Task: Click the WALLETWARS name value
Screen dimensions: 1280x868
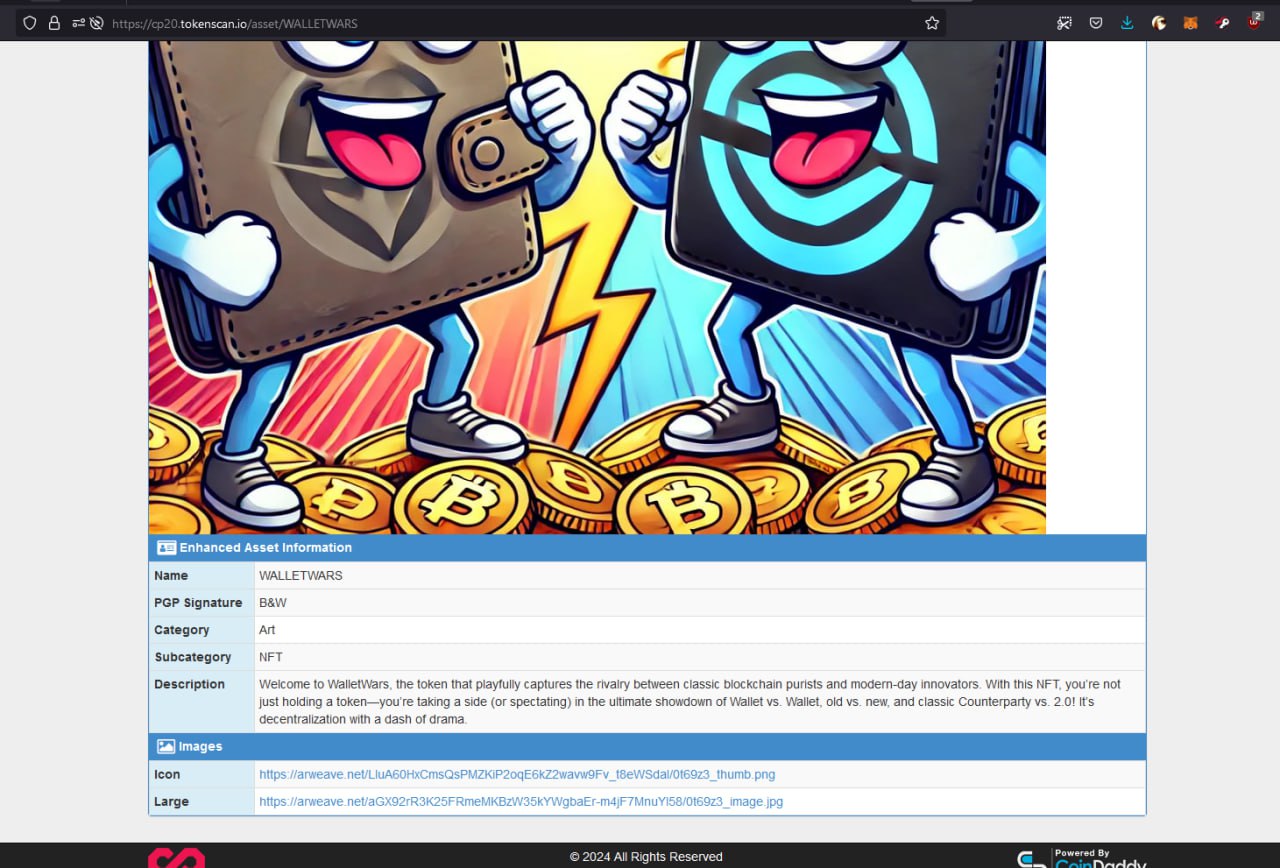Action: [x=301, y=576]
